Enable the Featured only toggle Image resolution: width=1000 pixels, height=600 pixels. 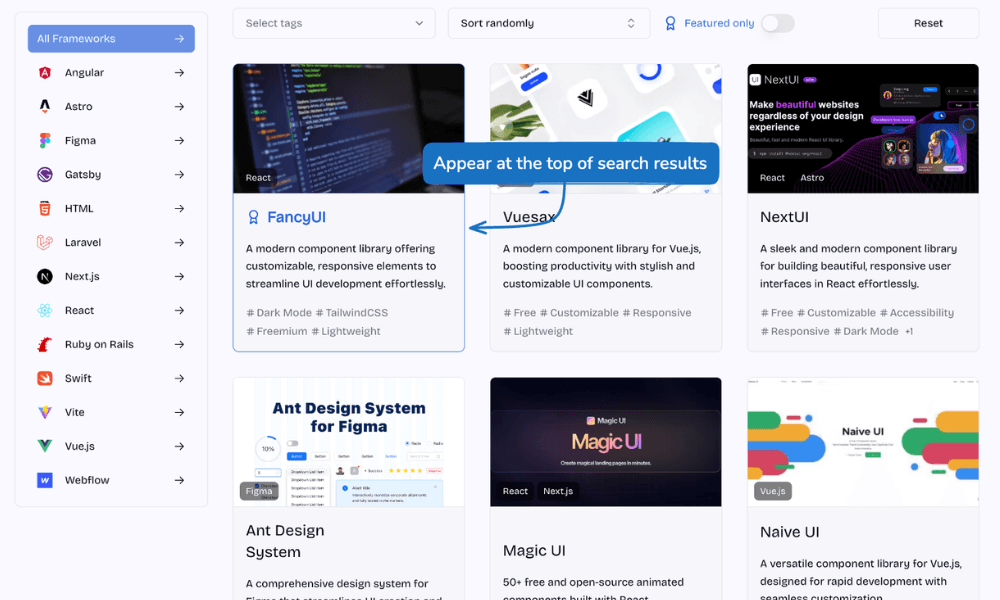point(777,23)
